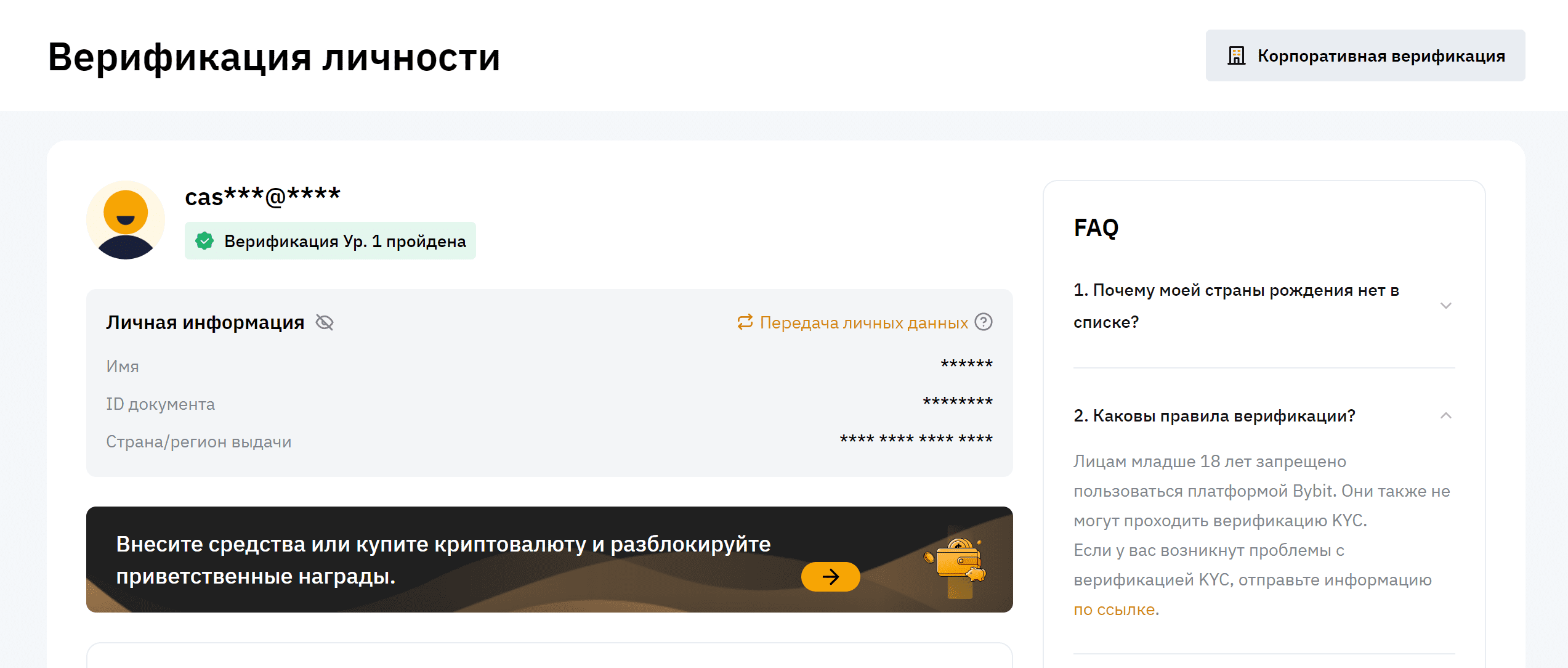Click FAQ question 1 text
The image size is (1568, 668).
tap(1236, 306)
